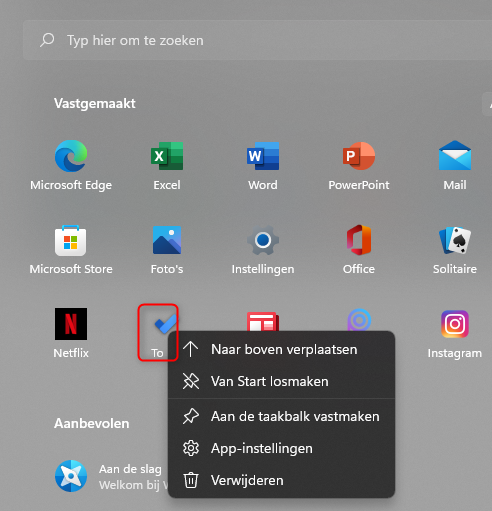Click the search magnifier icon
Screen dimensions: 492x511
(47, 40)
